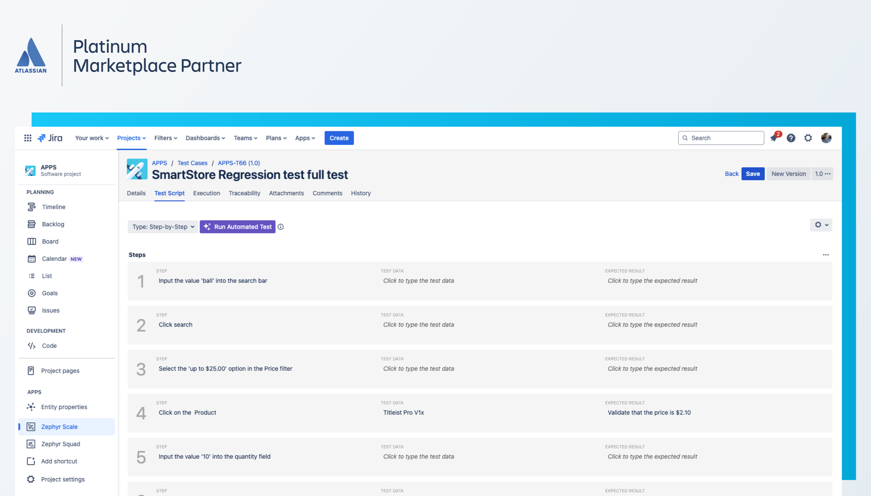The image size is (871, 496).
Task: Open the Steps more options ellipsis
Action: (825, 255)
